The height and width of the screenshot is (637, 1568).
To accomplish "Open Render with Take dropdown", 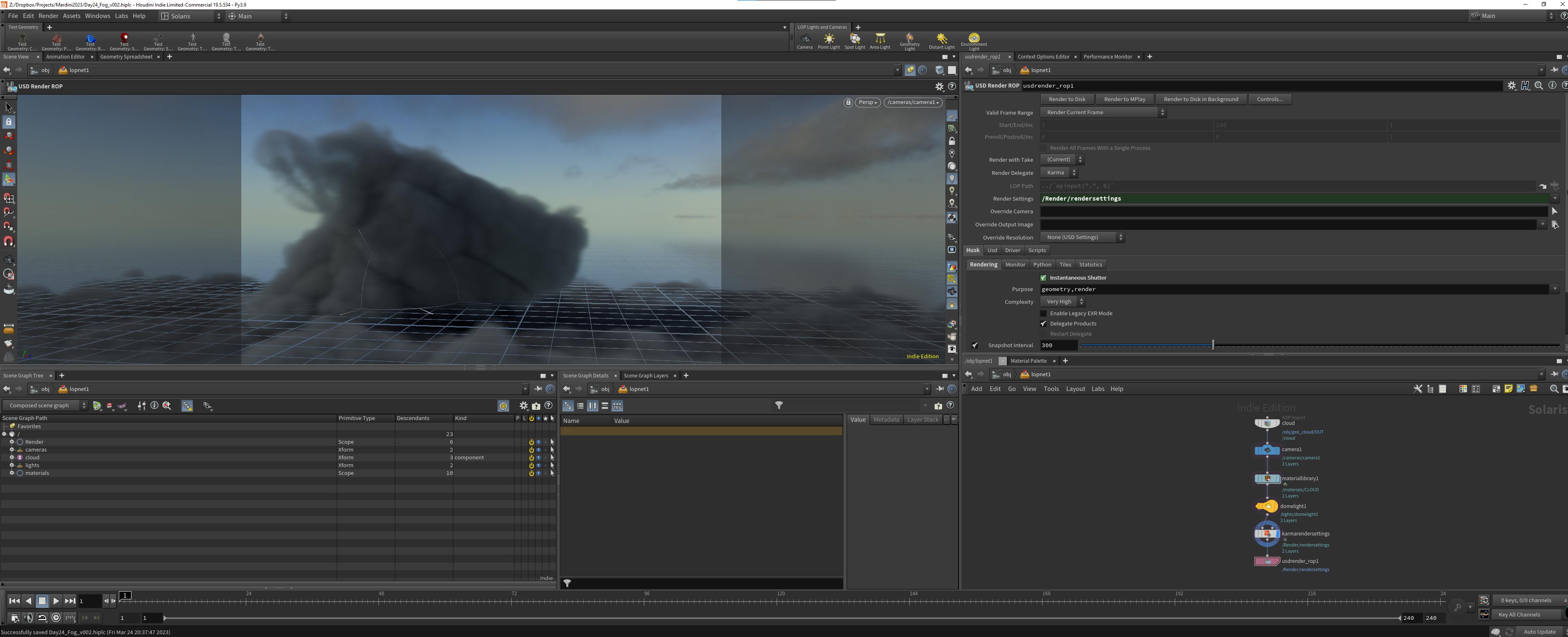I will (1062, 160).
